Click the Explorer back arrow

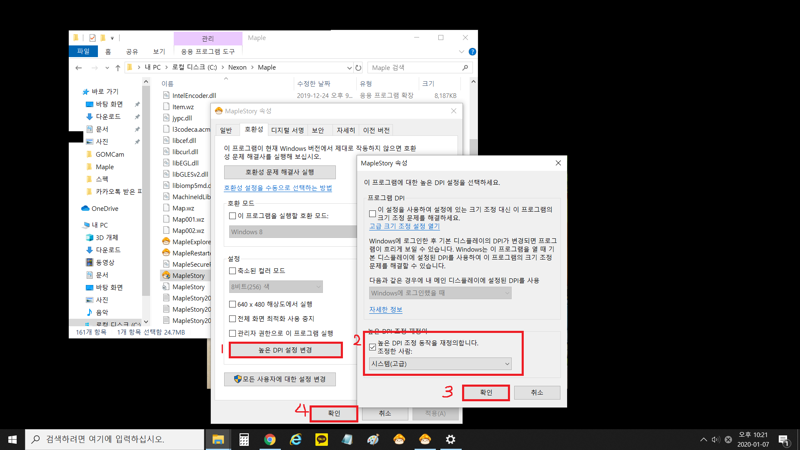(x=78, y=67)
